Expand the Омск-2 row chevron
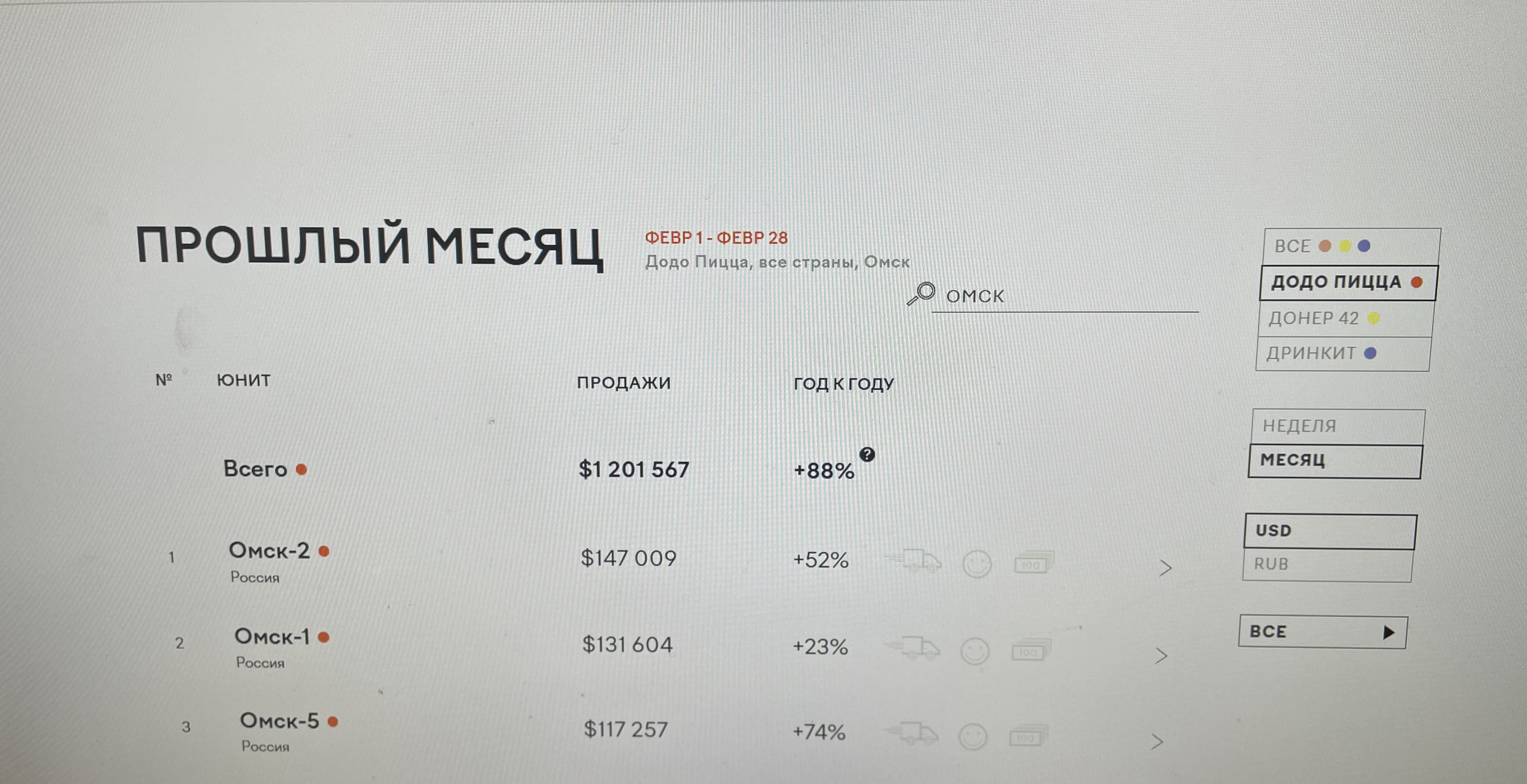 point(1165,568)
